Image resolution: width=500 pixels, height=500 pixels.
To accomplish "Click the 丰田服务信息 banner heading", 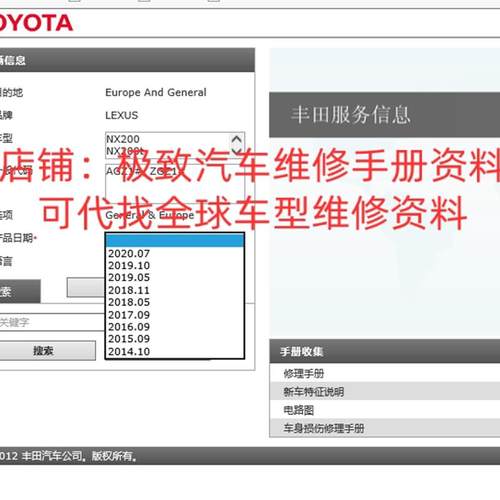I will (x=350, y=114).
